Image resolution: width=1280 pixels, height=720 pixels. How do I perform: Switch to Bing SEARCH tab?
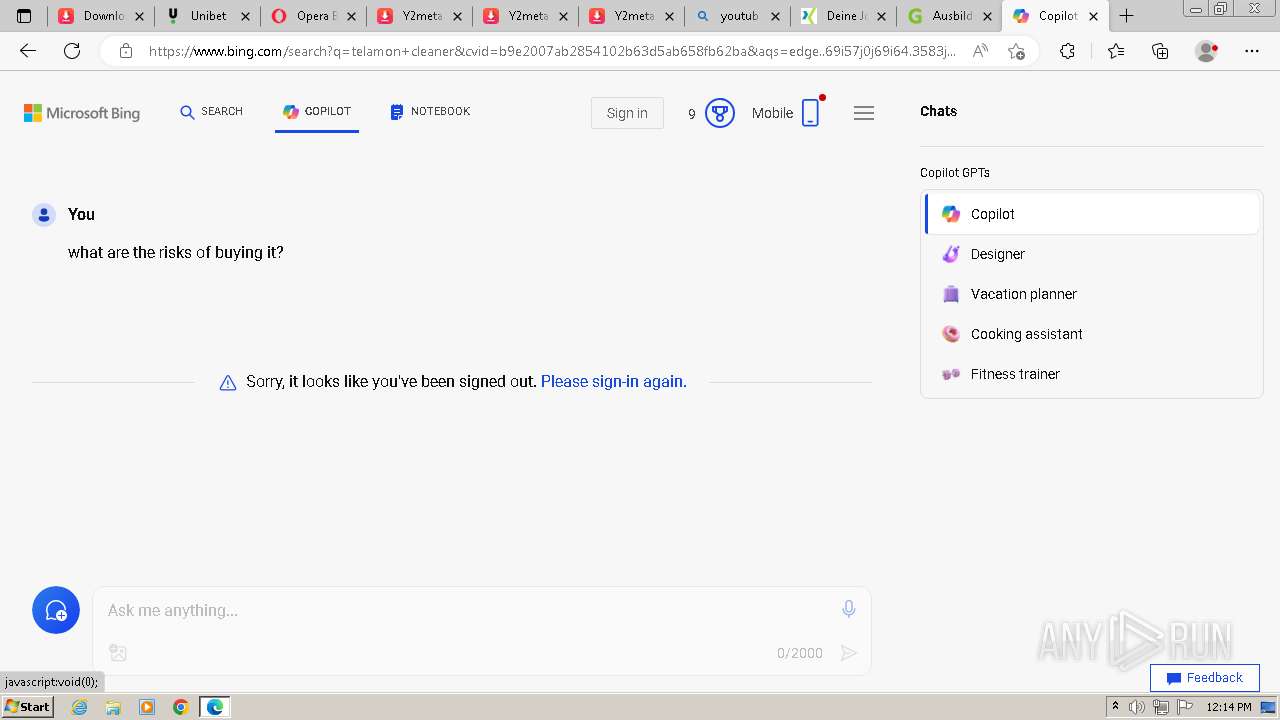212,112
